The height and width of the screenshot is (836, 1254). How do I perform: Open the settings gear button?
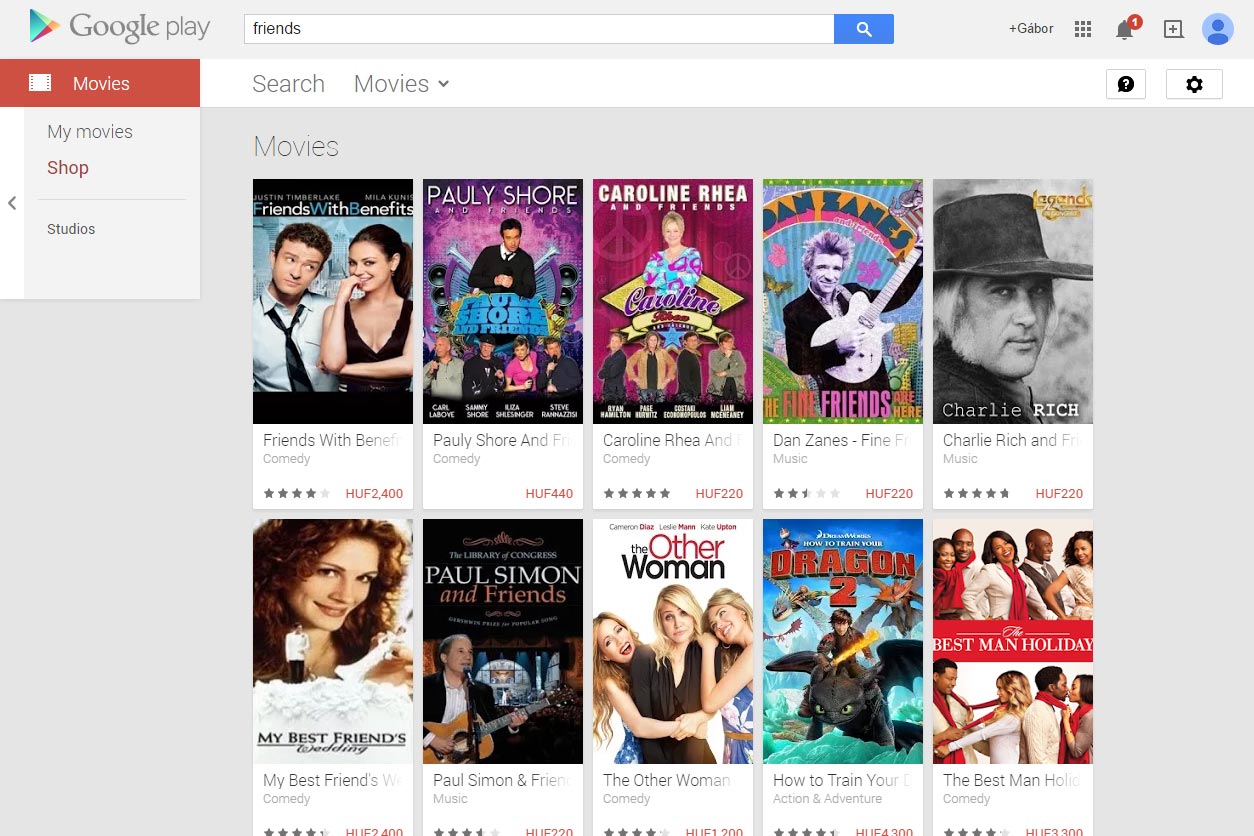pyautogui.click(x=1194, y=84)
